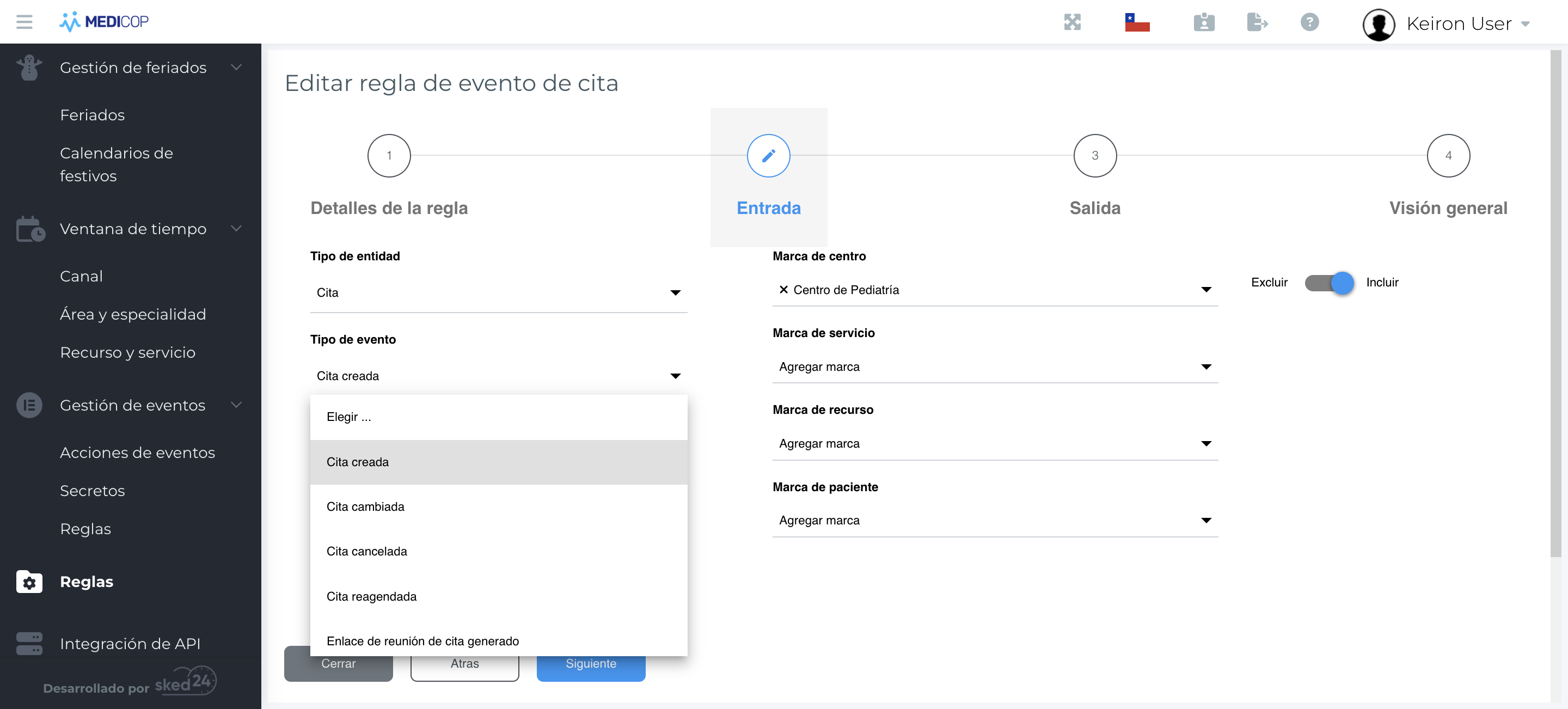This screenshot has height=709, width=1568.
Task: Go to Canal in the sidebar
Action: point(81,276)
